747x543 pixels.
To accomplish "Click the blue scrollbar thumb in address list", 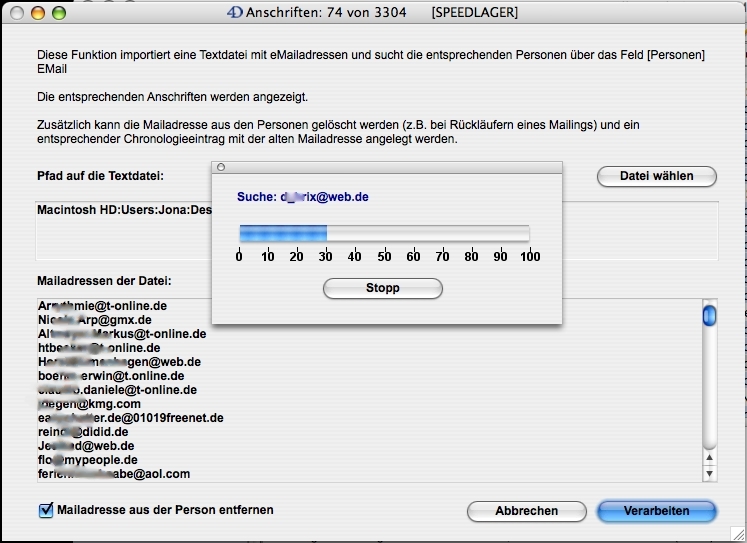I will tap(709, 316).
